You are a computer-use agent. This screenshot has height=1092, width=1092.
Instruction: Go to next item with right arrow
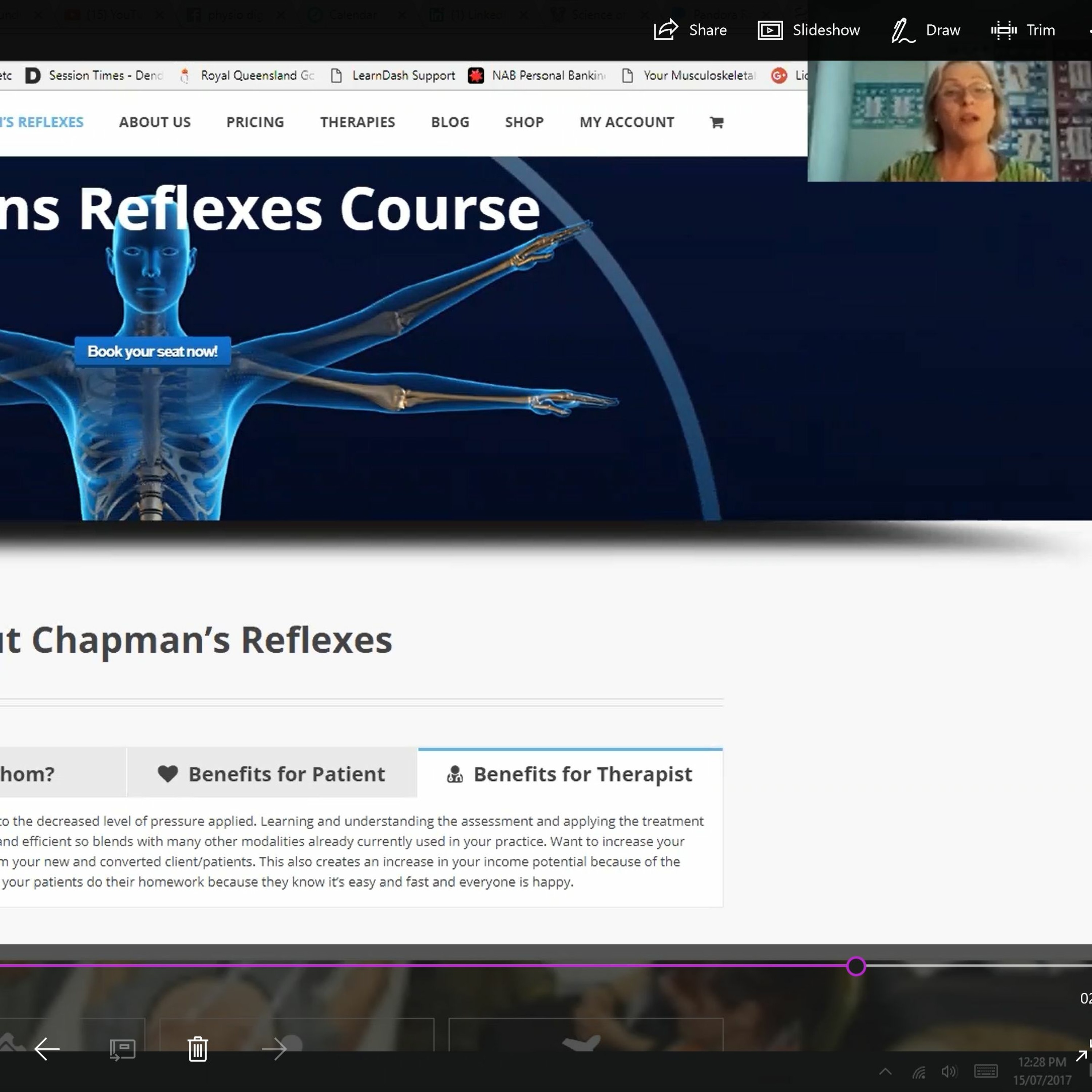click(275, 1049)
